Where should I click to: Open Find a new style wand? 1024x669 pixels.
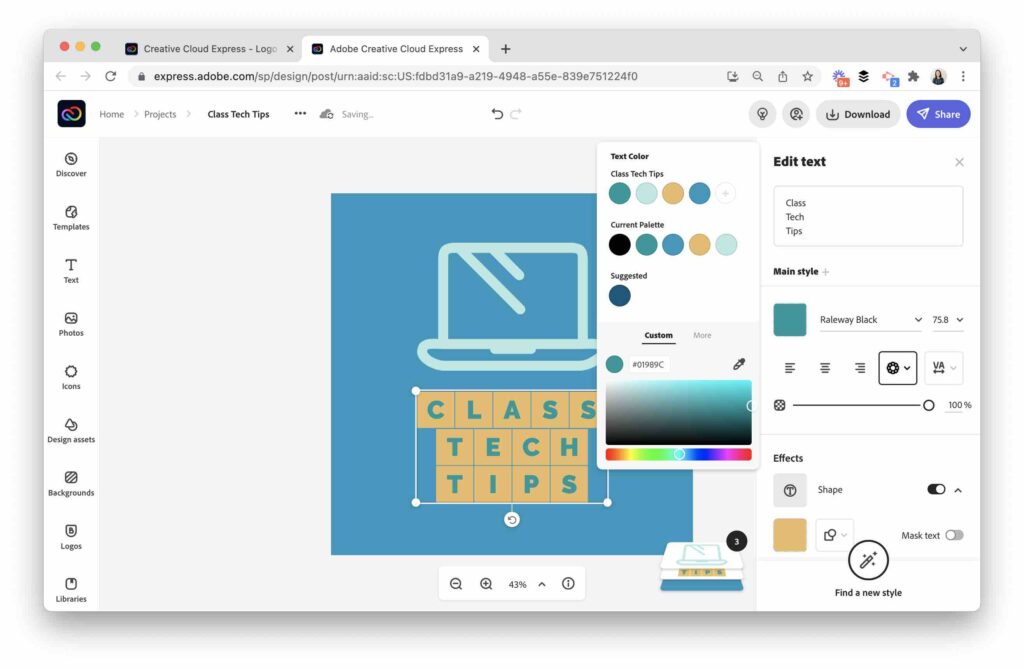(x=867, y=561)
